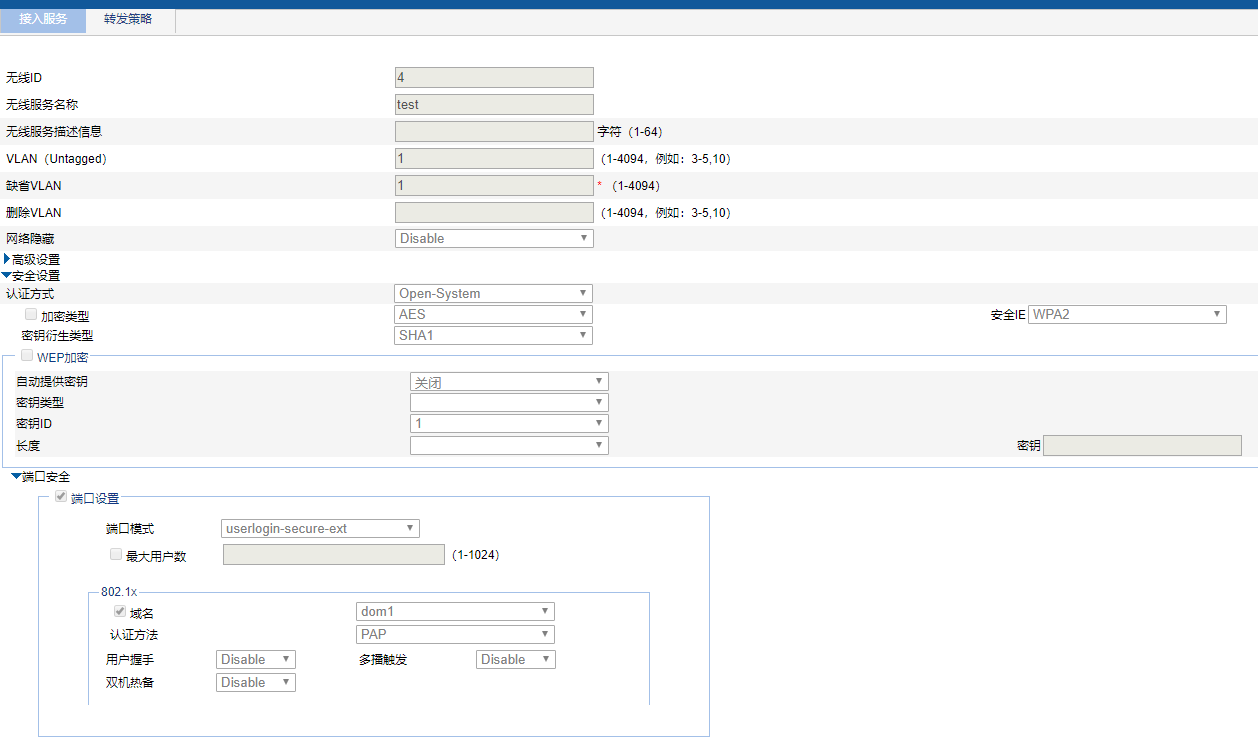Image resolution: width=1258 pixels, height=751 pixels.
Task: Open the 认证方式 Open-System dropdown
Action: coord(493,293)
